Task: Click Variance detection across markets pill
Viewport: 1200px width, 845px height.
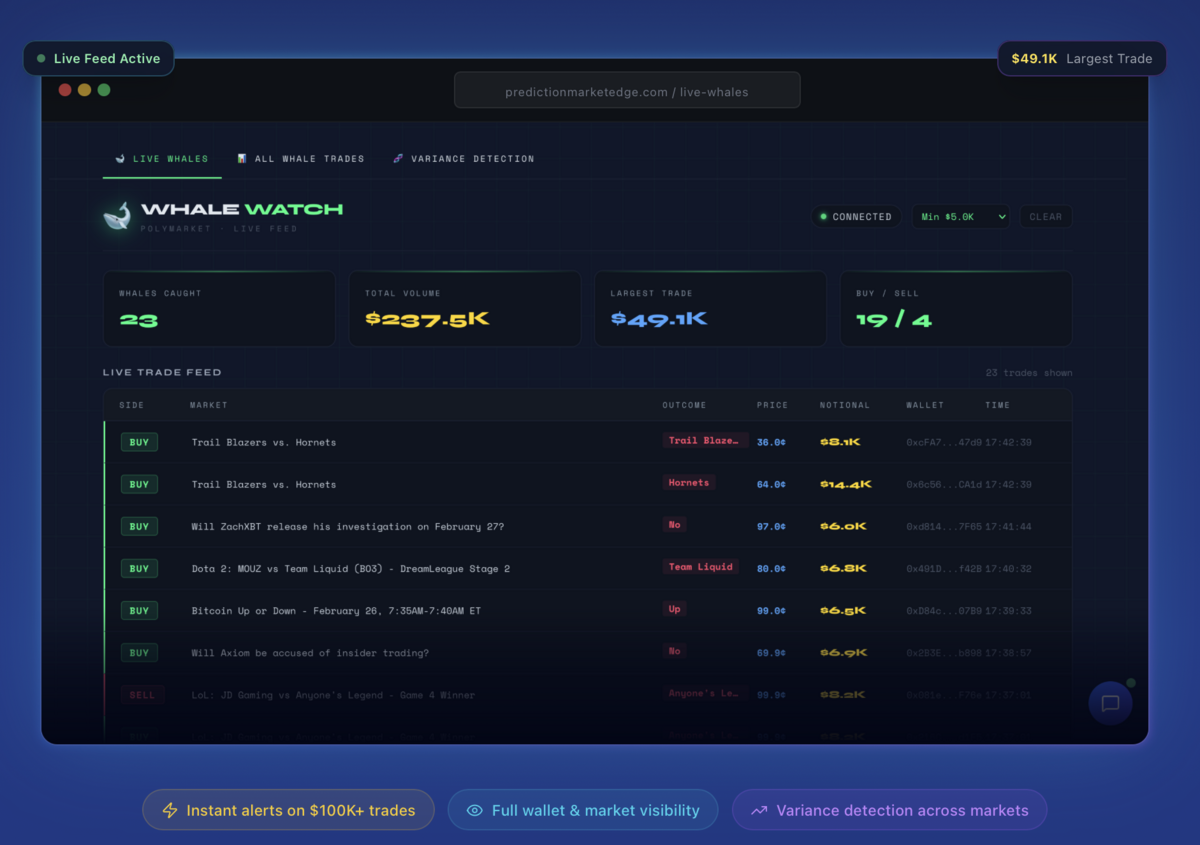Action: pyautogui.click(x=889, y=810)
